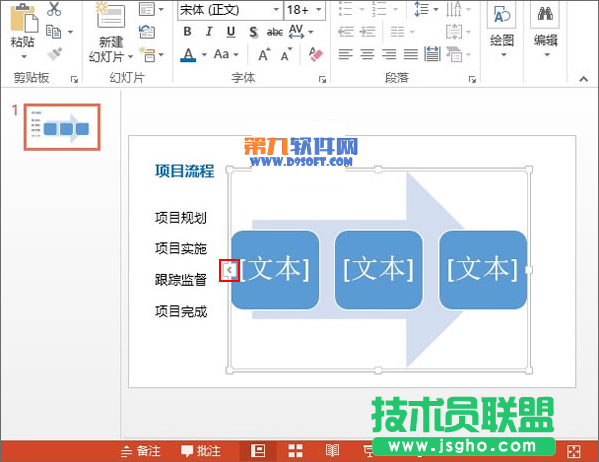Toggle Bold formatting
This screenshot has width=599, height=462.
click(x=187, y=32)
